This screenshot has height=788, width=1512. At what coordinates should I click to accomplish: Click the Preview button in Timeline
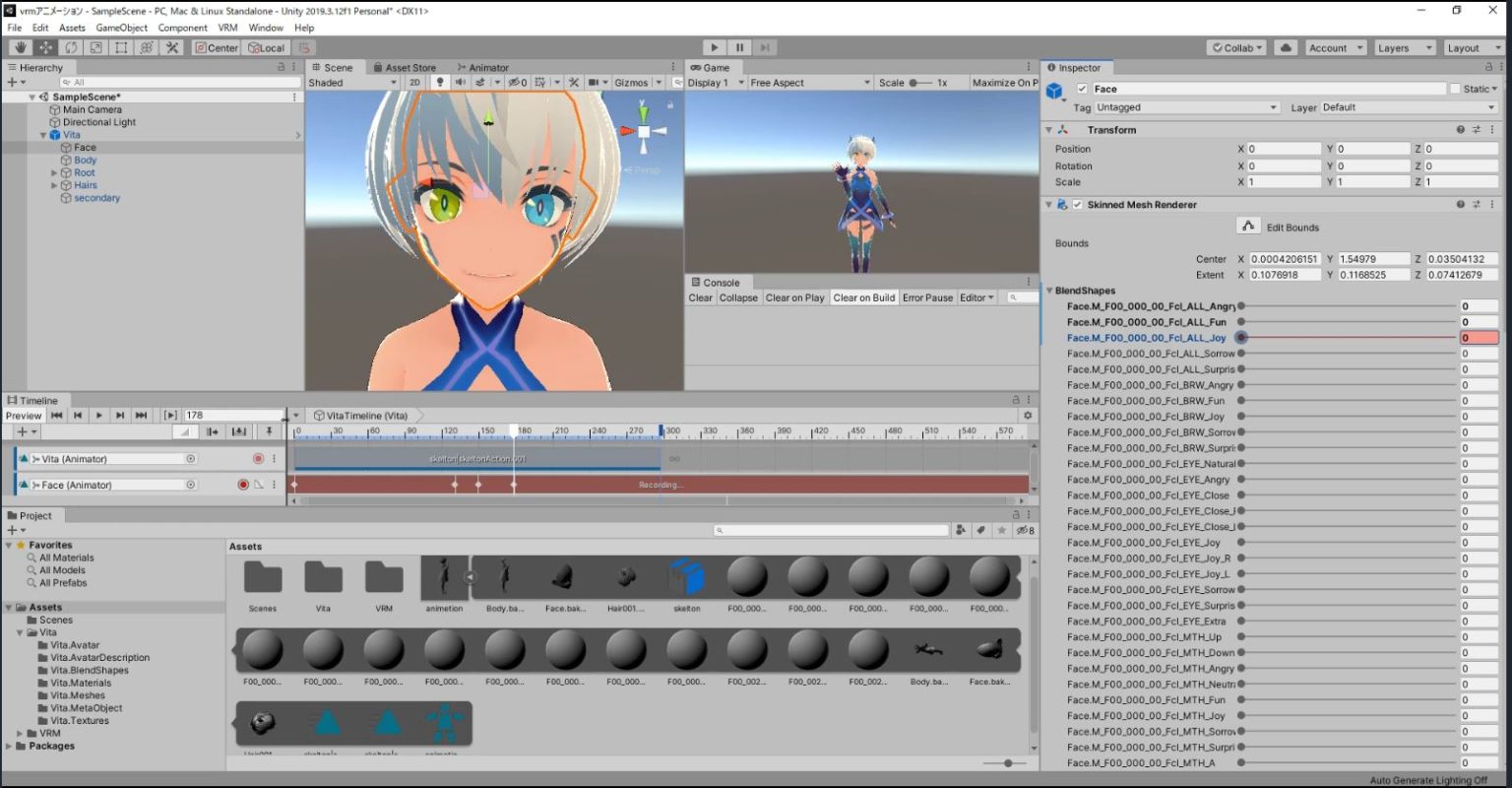click(24, 416)
